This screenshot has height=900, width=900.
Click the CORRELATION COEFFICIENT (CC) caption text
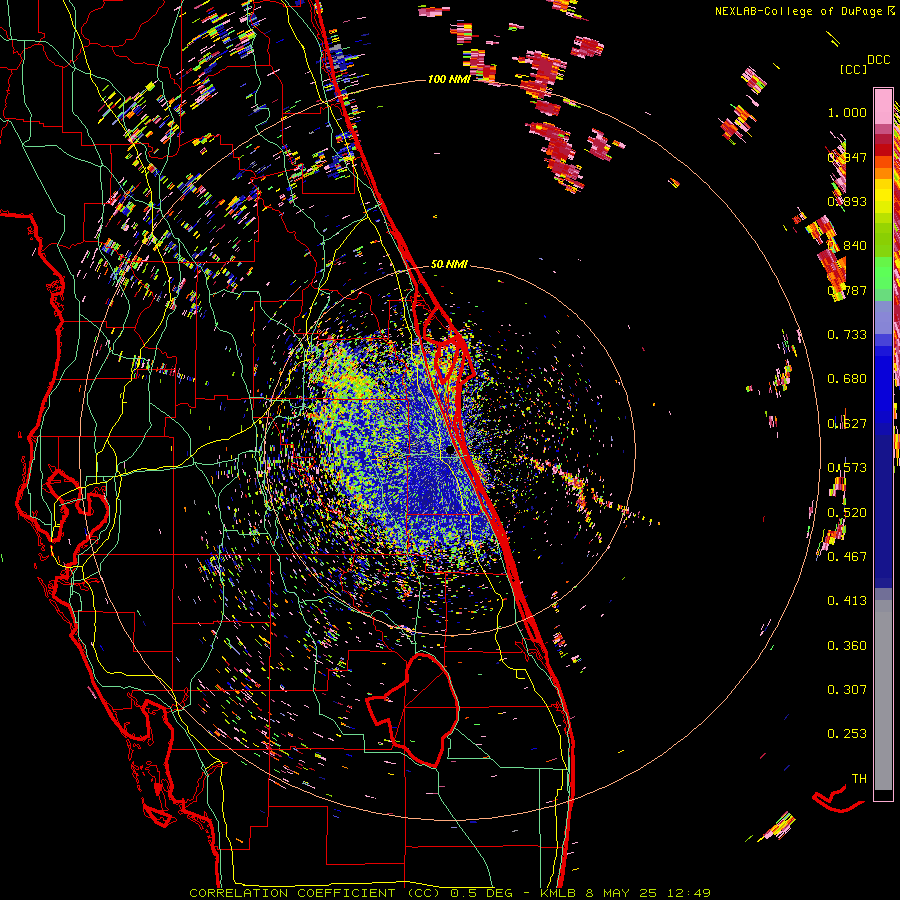click(x=315, y=893)
